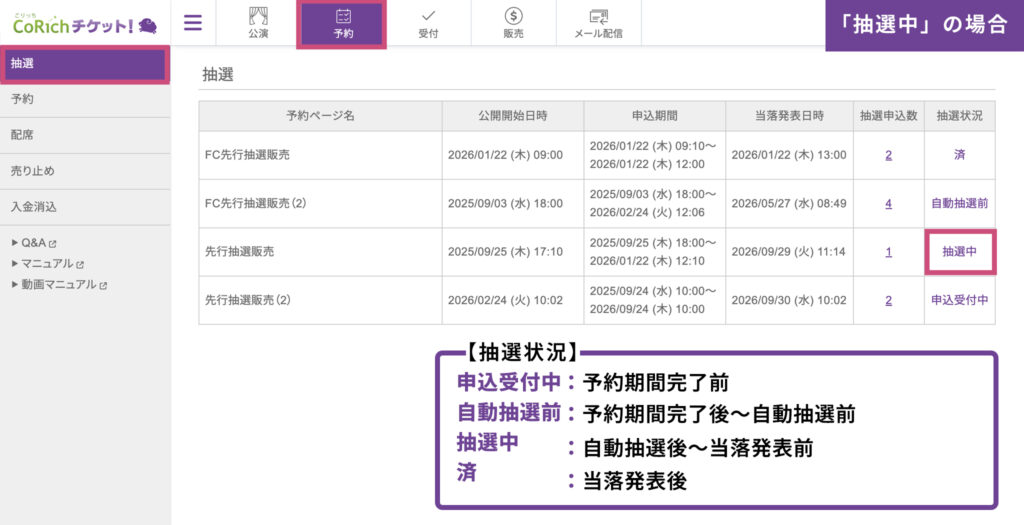Open the 公演 curtain icon tab

click(258, 23)
